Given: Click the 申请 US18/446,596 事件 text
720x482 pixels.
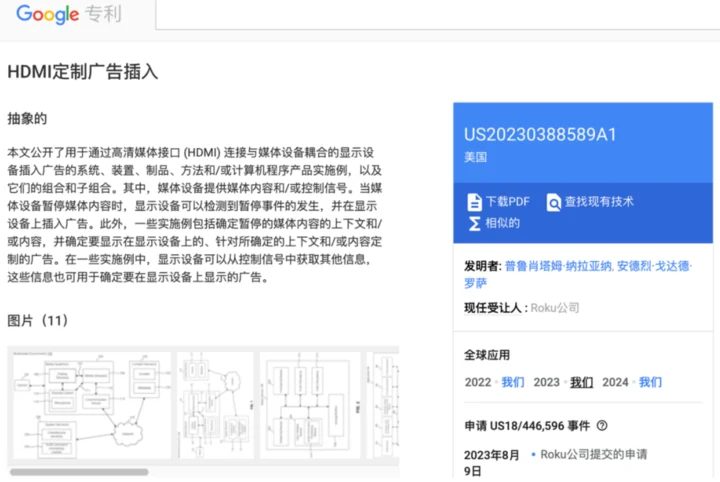Looking at the screenshot, I should coord(527,426).
